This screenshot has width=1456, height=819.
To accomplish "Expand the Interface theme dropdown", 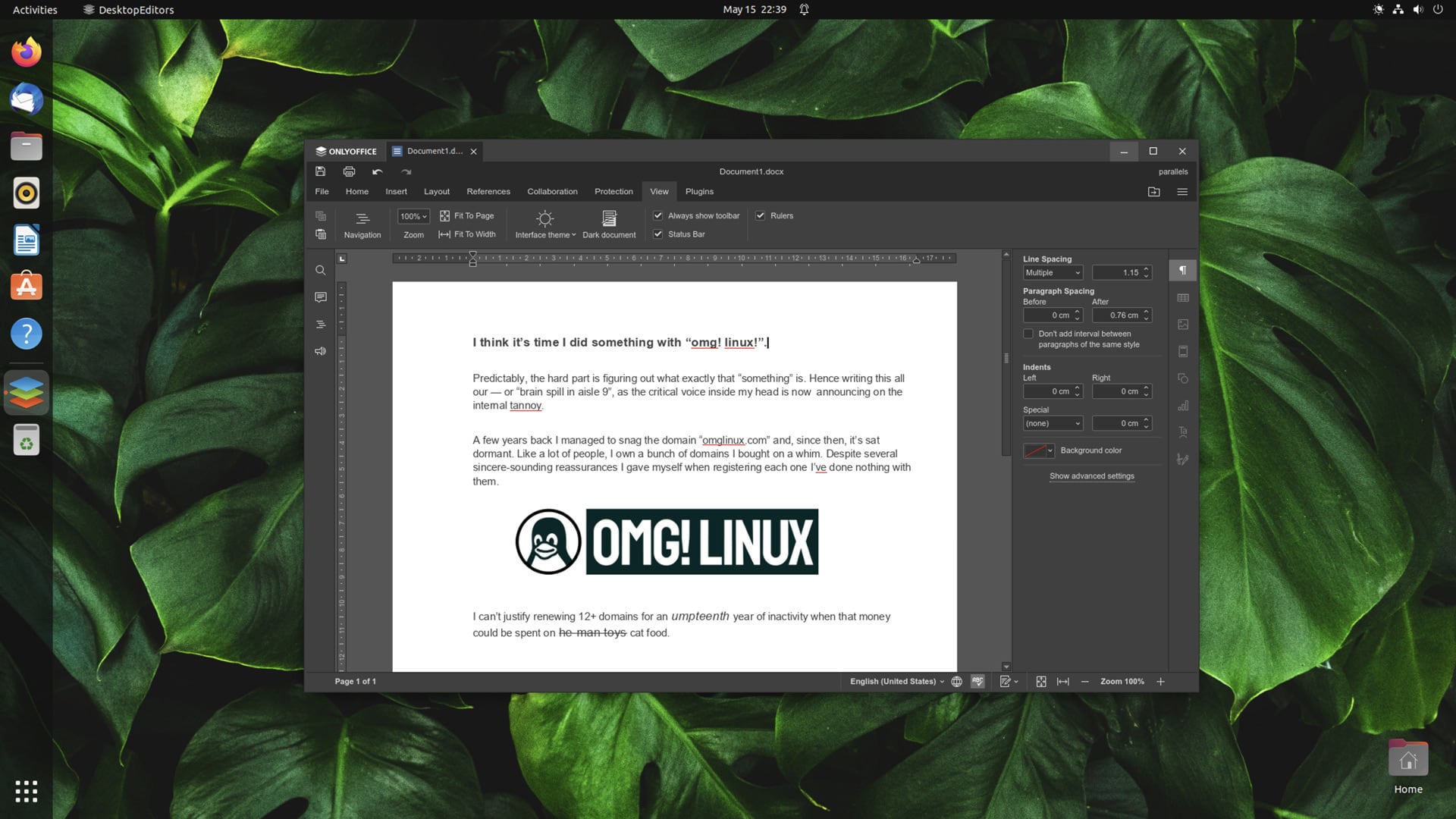I will click(545, 224).
